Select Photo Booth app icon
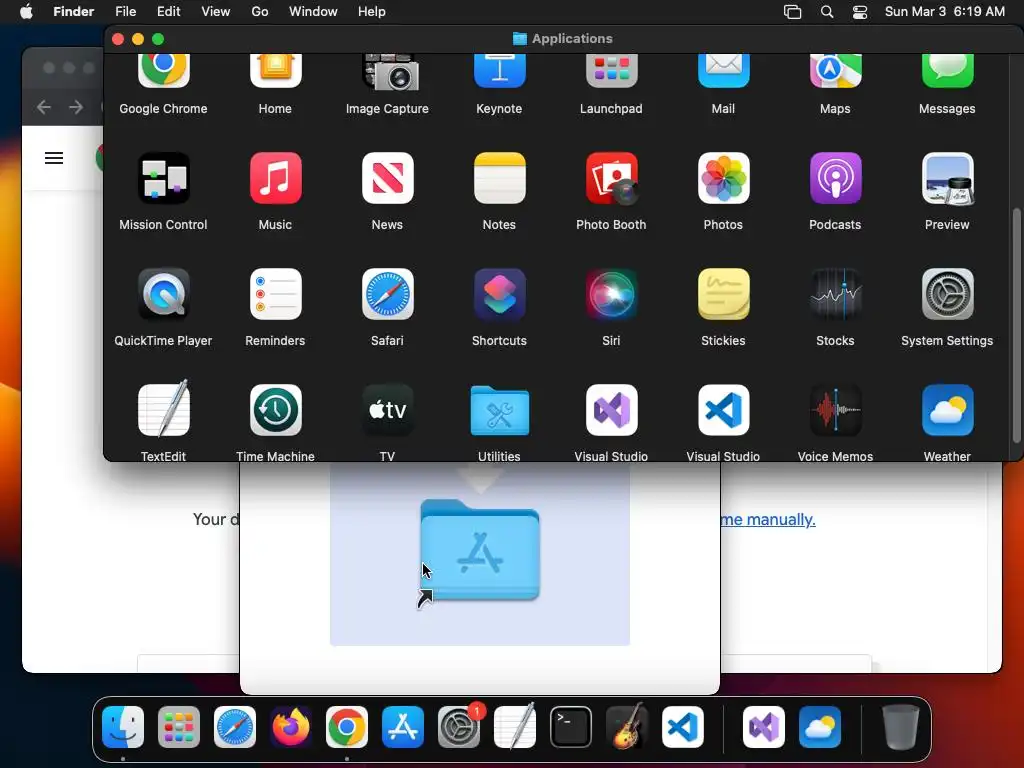1024x768 pixels. pyautogui.click(x=611, y=178)
